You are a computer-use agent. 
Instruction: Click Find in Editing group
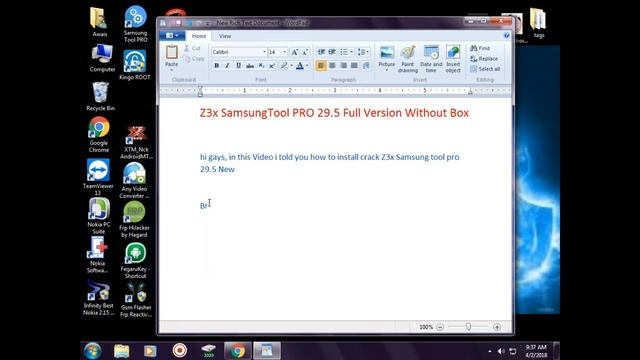(480, 48)
